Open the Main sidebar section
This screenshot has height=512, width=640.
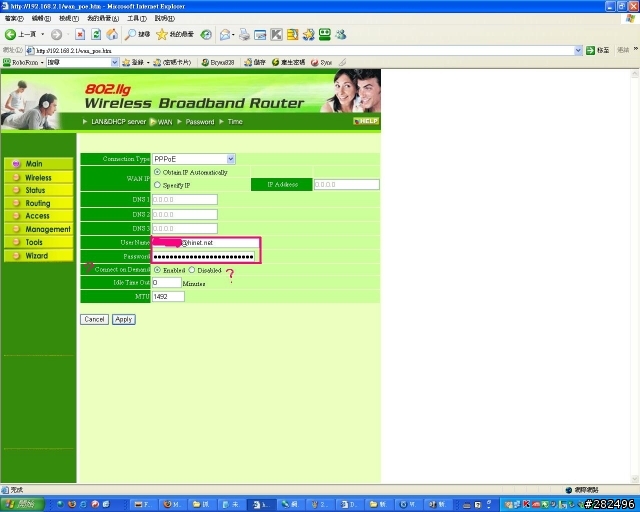38,164
